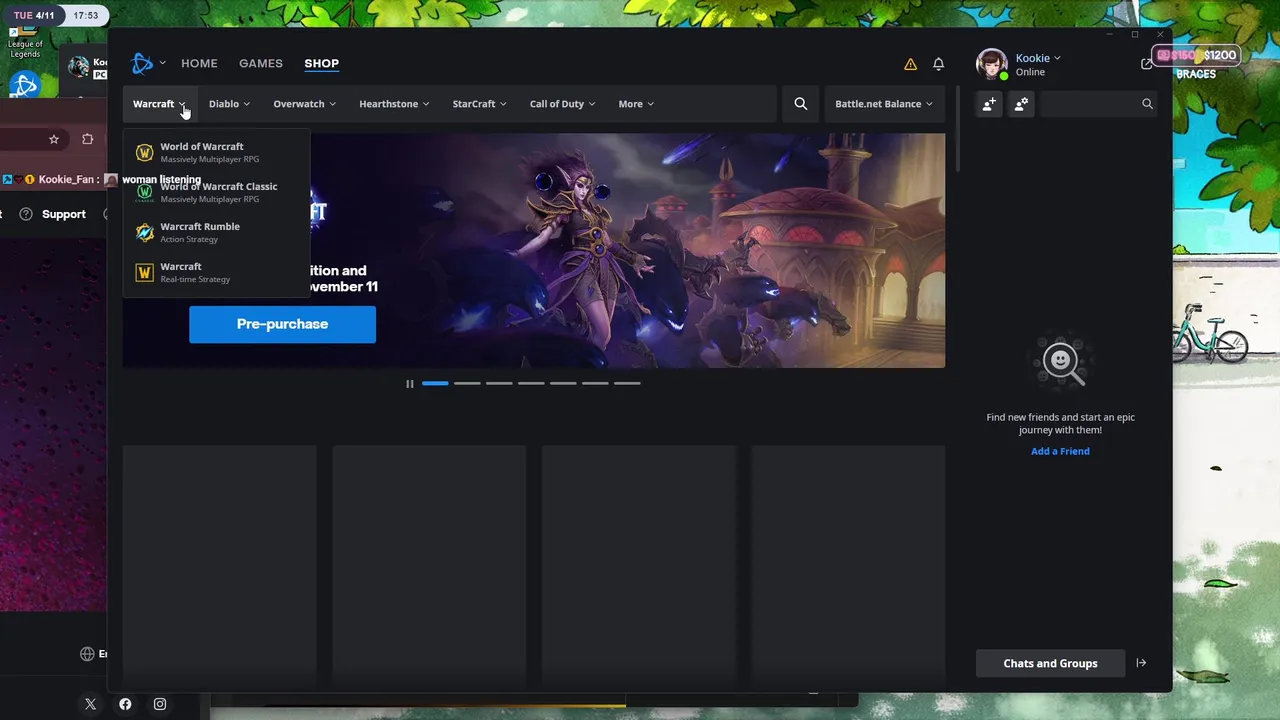Pop out the friends list window
Screen dimensions: 1280x720
[1146, 64]
